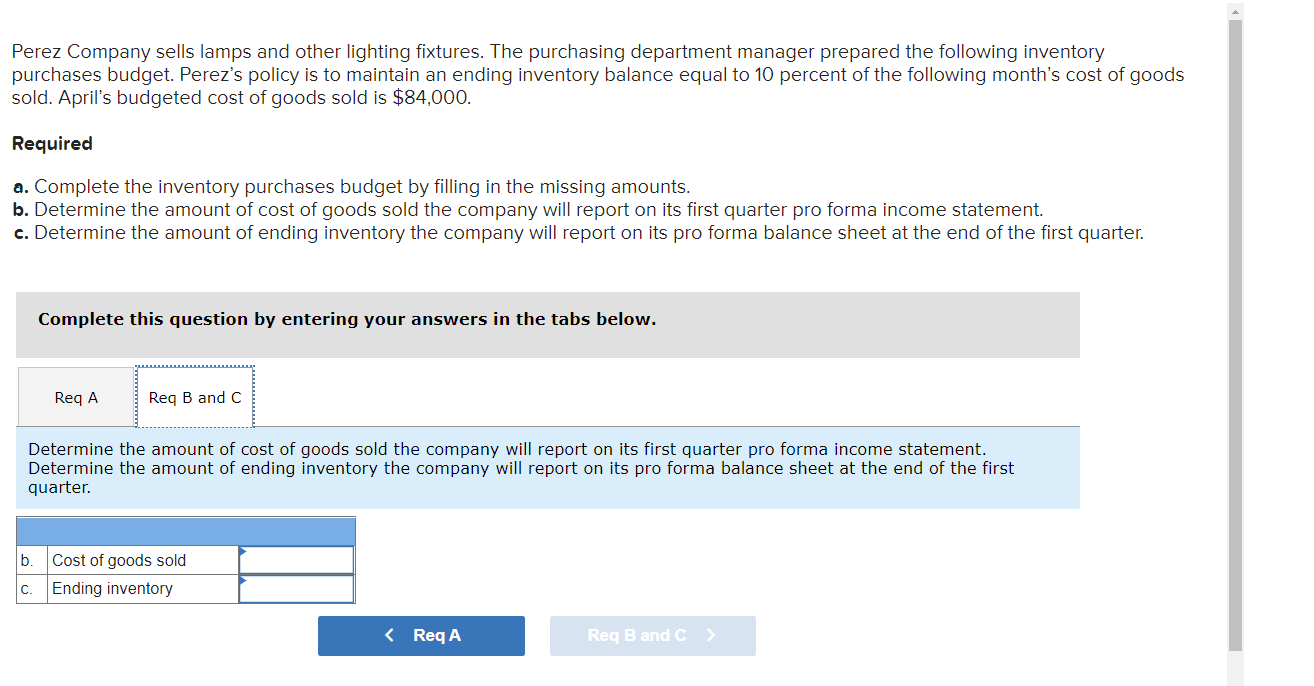The width and height of the screenshot is (1314, 686).
Task: Go back using the blue Req A button
Action: (x=421, y=636)
